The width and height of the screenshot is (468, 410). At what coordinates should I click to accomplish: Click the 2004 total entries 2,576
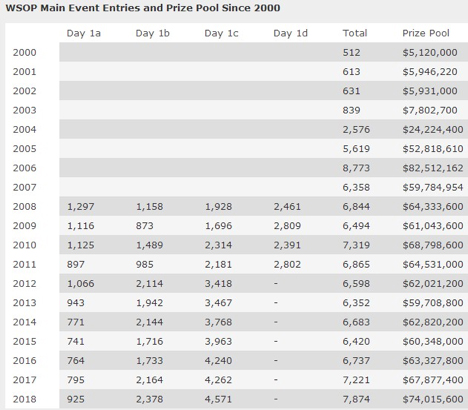tap(356, 130)
